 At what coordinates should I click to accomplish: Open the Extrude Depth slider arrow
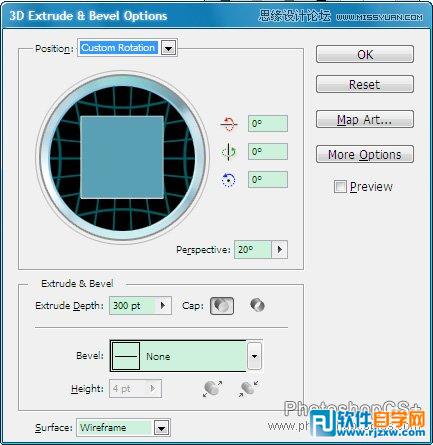coord(163,306)
